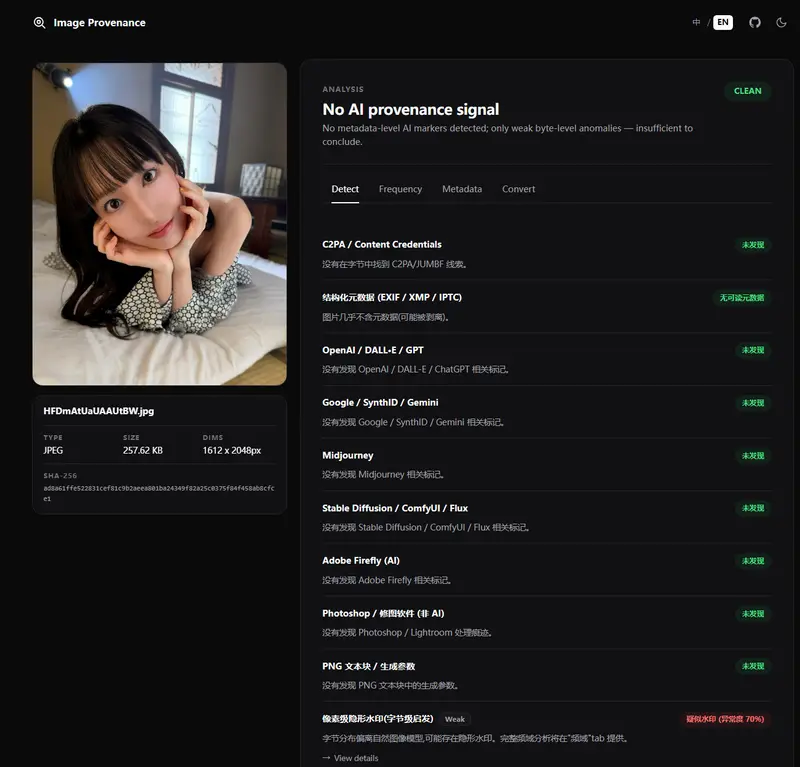Open the GitHub repository icon
800x767 pixels.
[x=755, y=22]
